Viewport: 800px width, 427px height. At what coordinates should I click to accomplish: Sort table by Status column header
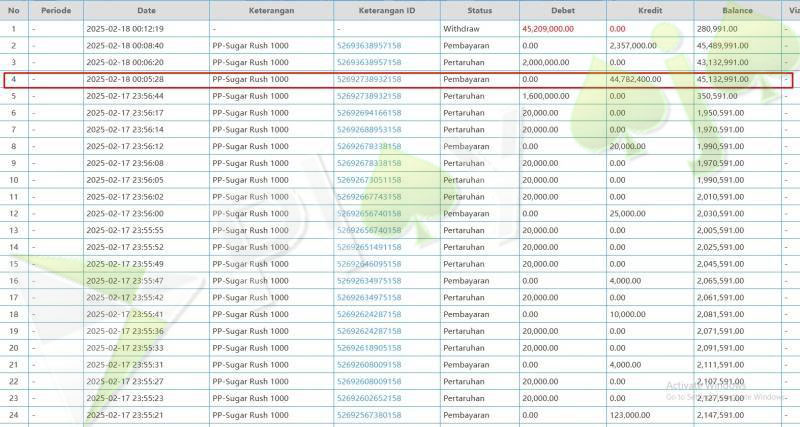pyautogui.click(x=479, y=10)
